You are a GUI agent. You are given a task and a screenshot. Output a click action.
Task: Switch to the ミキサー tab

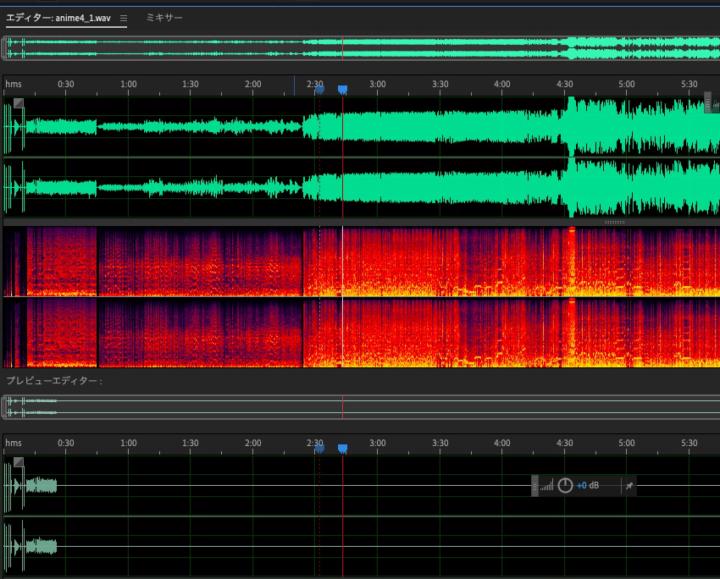coord(164,18)
